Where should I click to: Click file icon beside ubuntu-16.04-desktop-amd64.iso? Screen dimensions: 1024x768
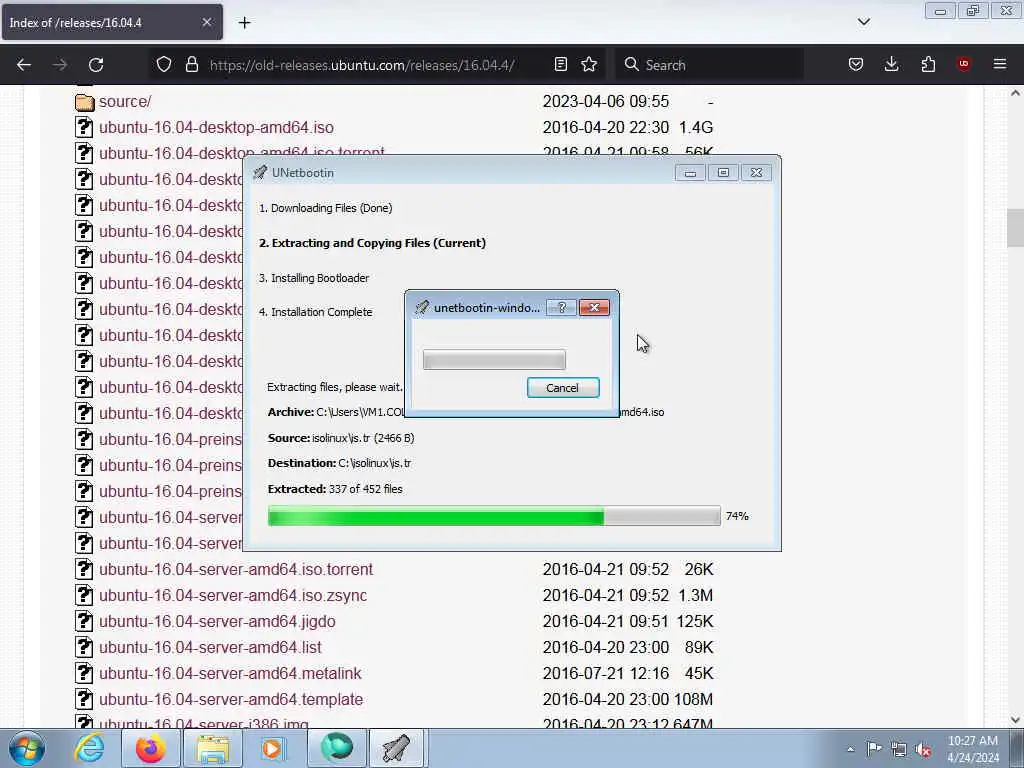coord(84,127)
